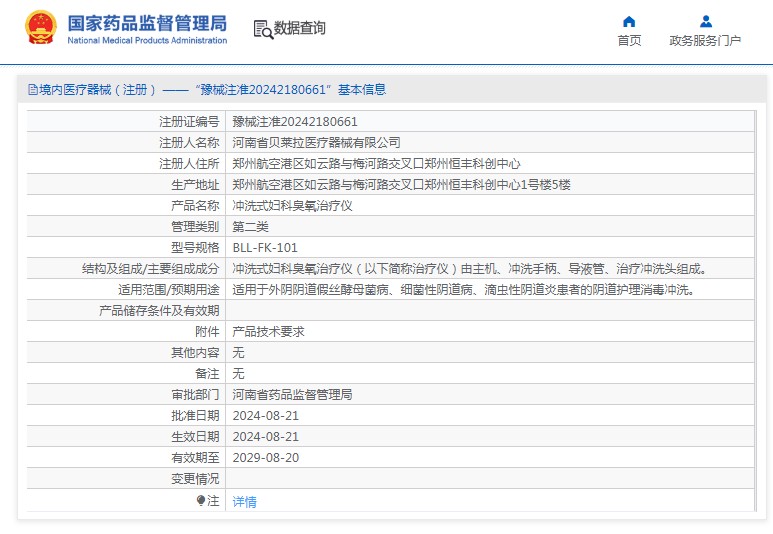Open the 首页 text link
Image resolution: width=773 pixels, height=534 pixels.
coord(629,41)
